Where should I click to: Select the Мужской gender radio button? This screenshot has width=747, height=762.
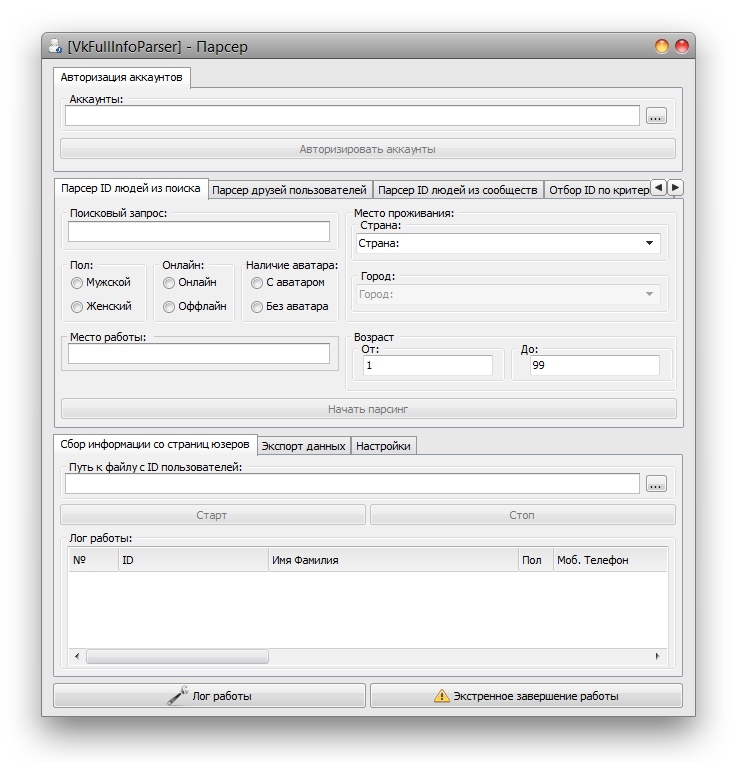[x=77, y=283]
